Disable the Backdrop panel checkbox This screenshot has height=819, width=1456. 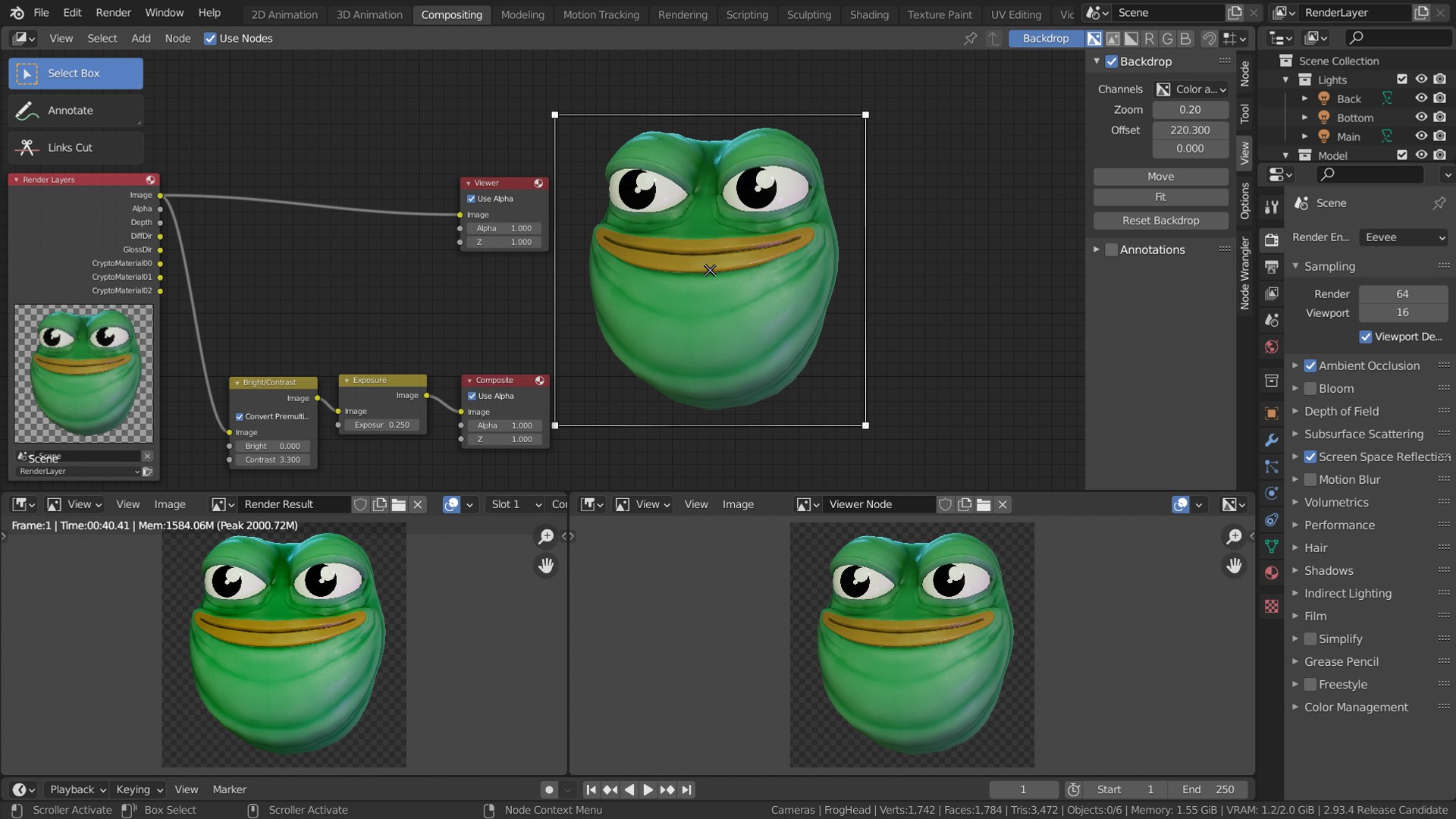1112,62
